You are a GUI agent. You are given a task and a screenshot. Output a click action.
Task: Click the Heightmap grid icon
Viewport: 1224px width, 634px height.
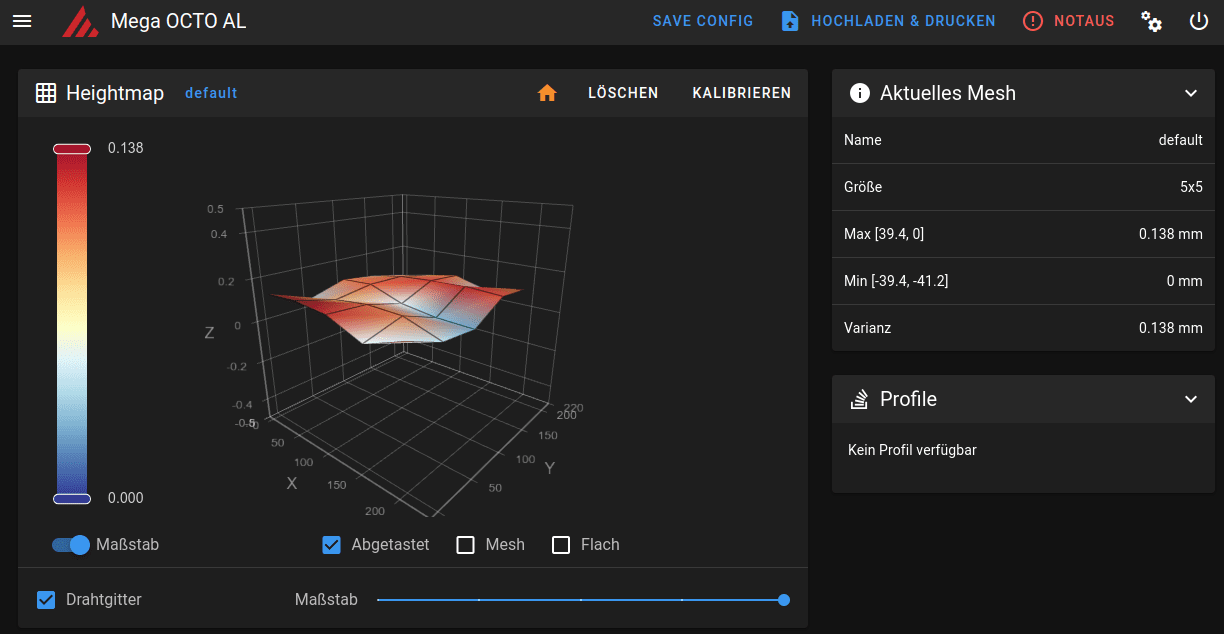tap(46, 93)
